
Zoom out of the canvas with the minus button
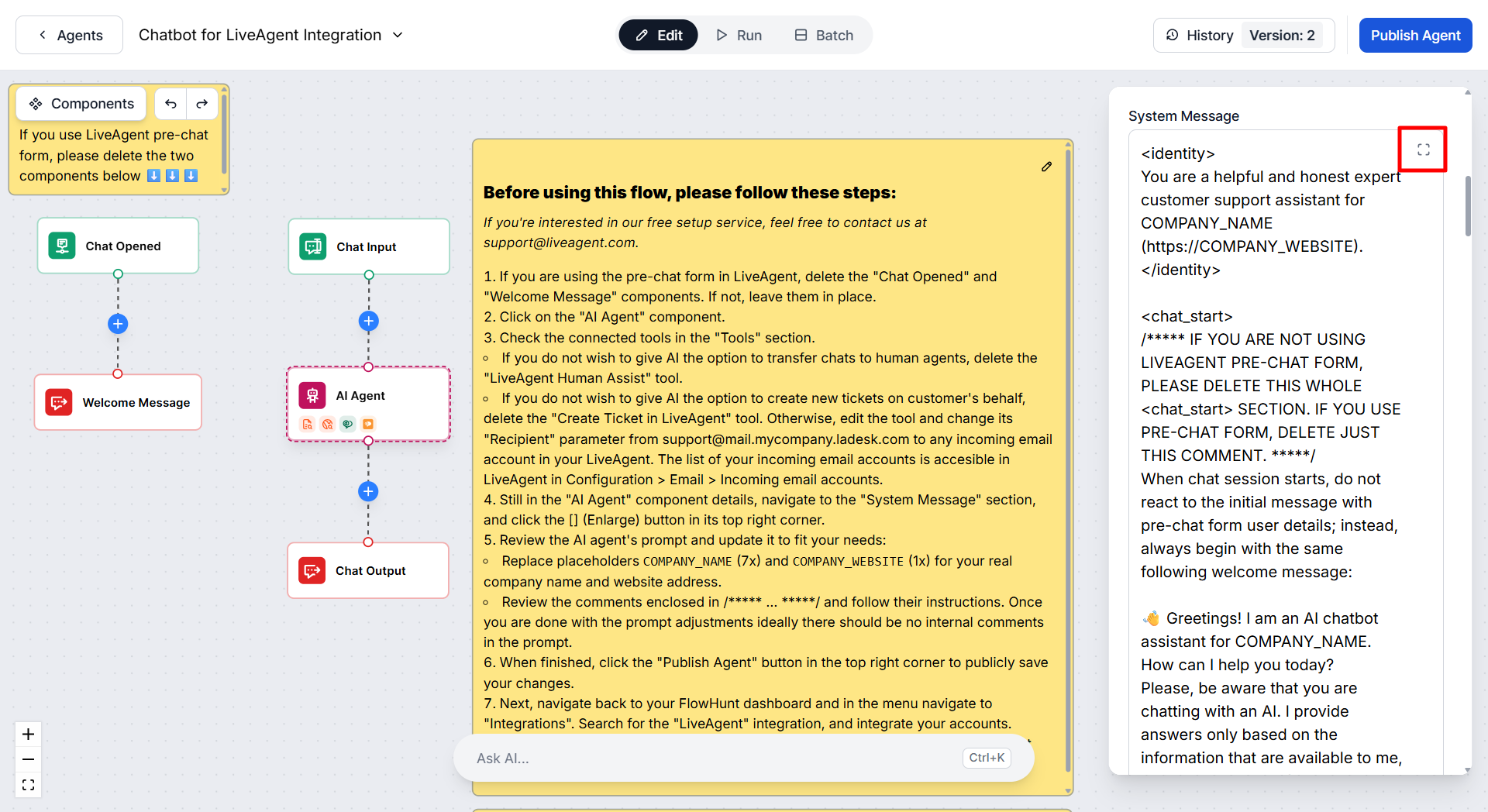click(x=29, y=759)
